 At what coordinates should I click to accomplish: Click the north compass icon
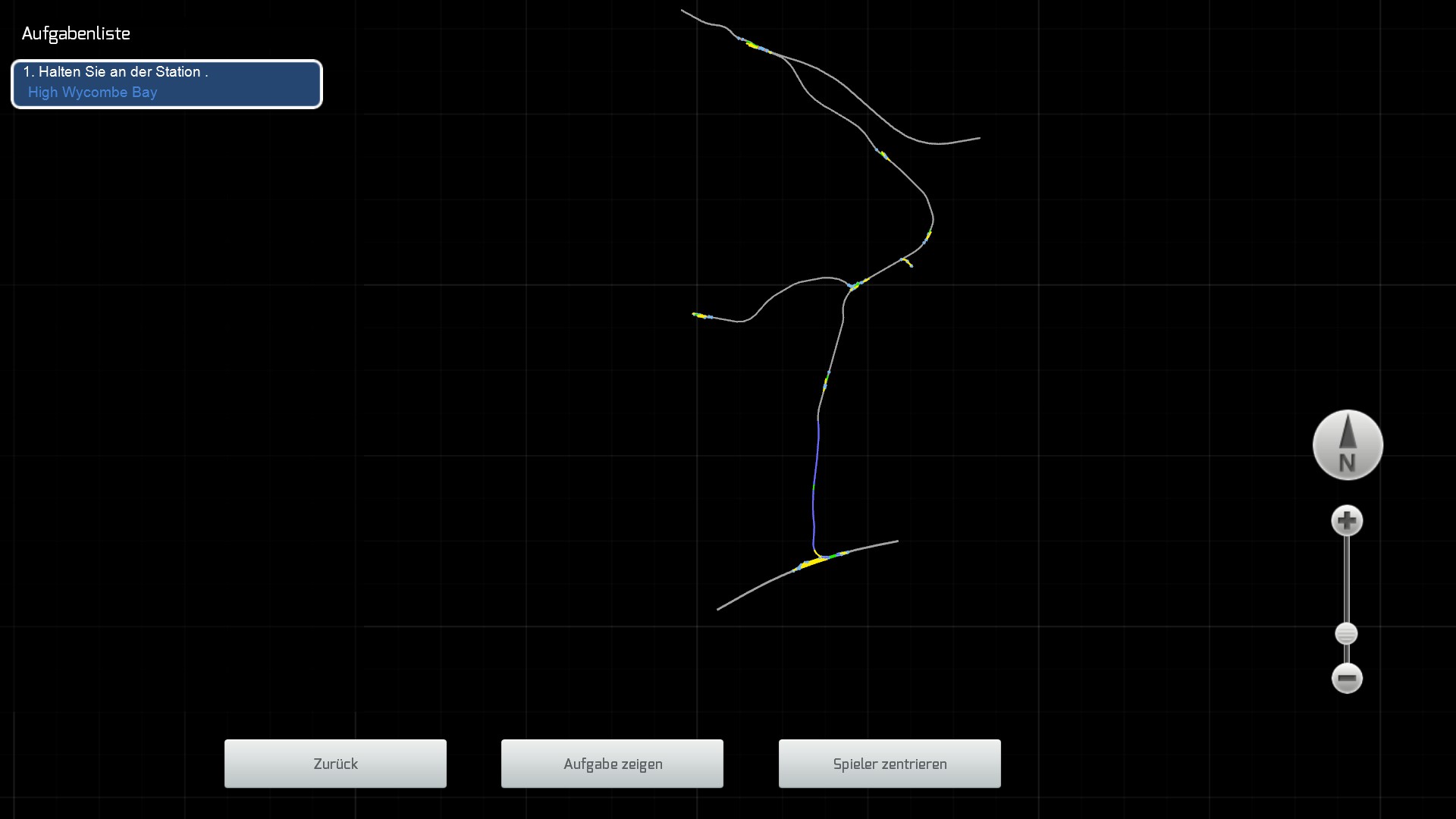point(1348,445)
